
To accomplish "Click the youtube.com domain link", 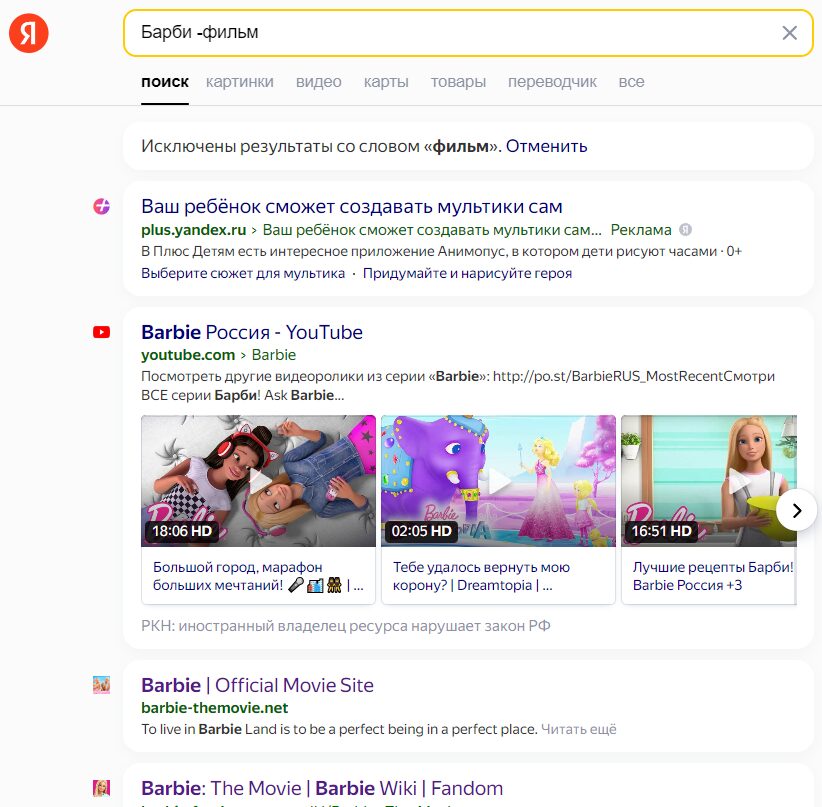I will click(x=188, y=355).
